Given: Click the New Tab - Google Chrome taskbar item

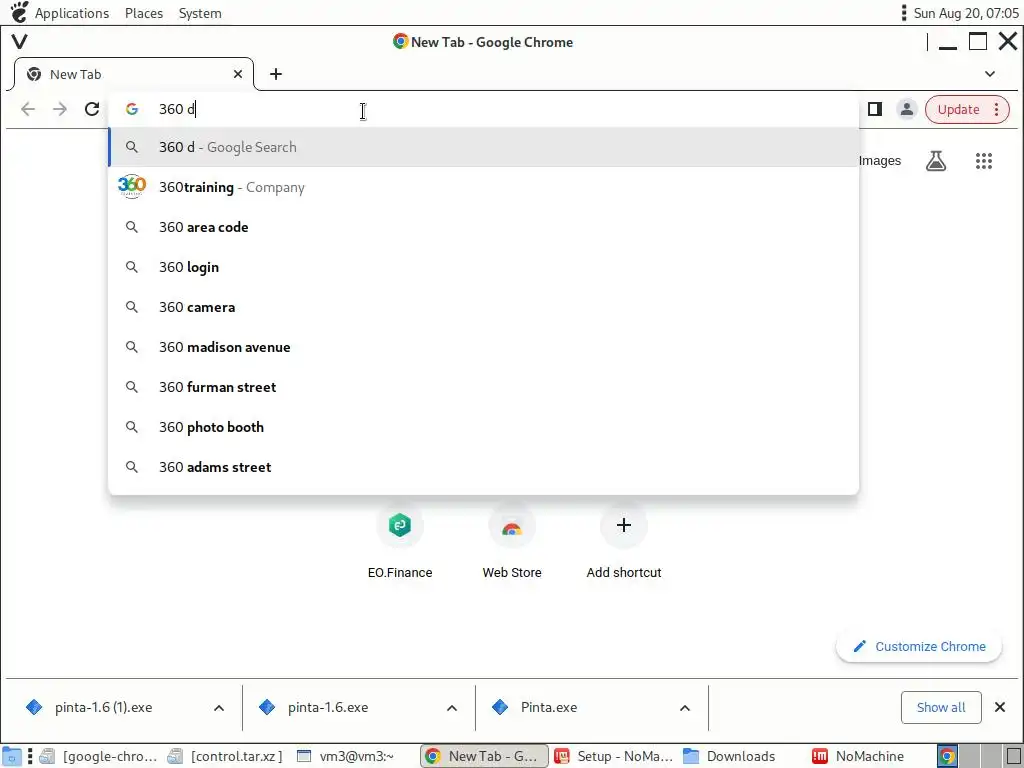Looking at the screenshot, I should point(484,756).
